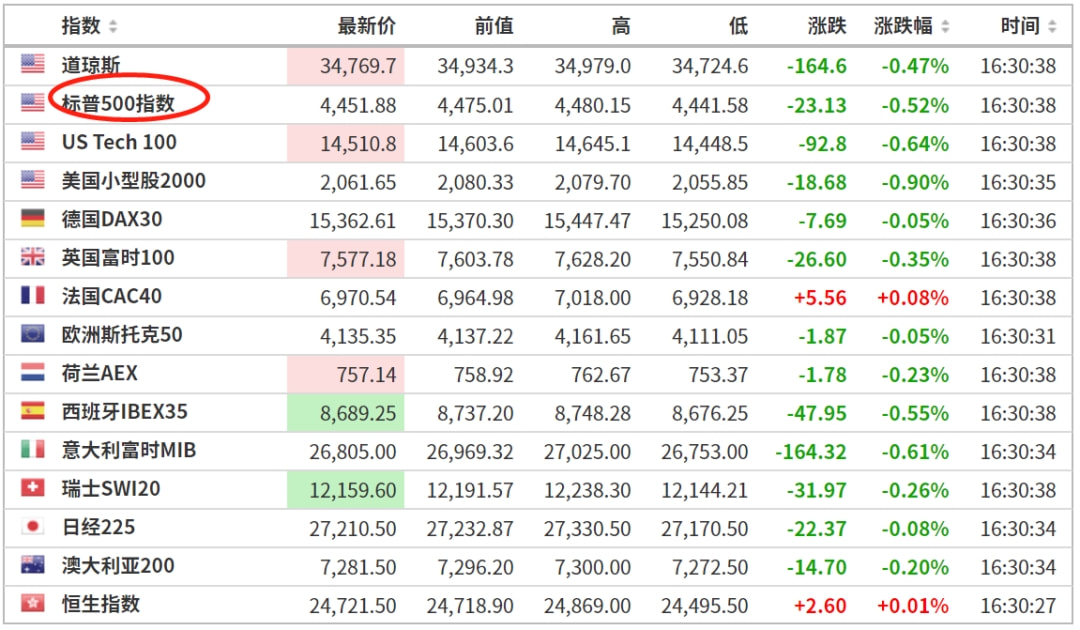This screenshot has width=1080, height=630.
Task: Select the highlighted price 14,510.8
Action: pyautogui.click(x=358, y=143)
